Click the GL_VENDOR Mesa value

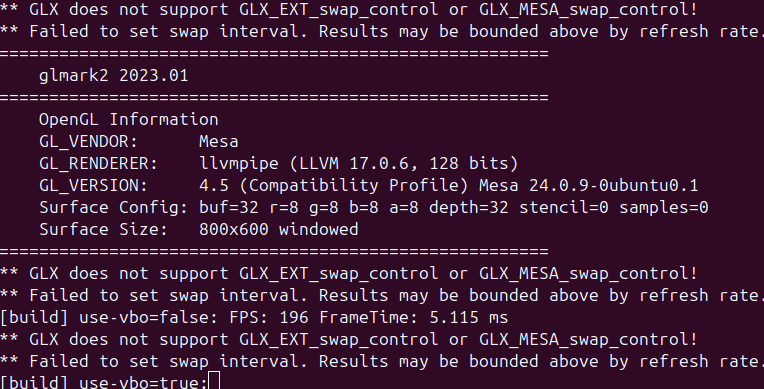(219, 141)
